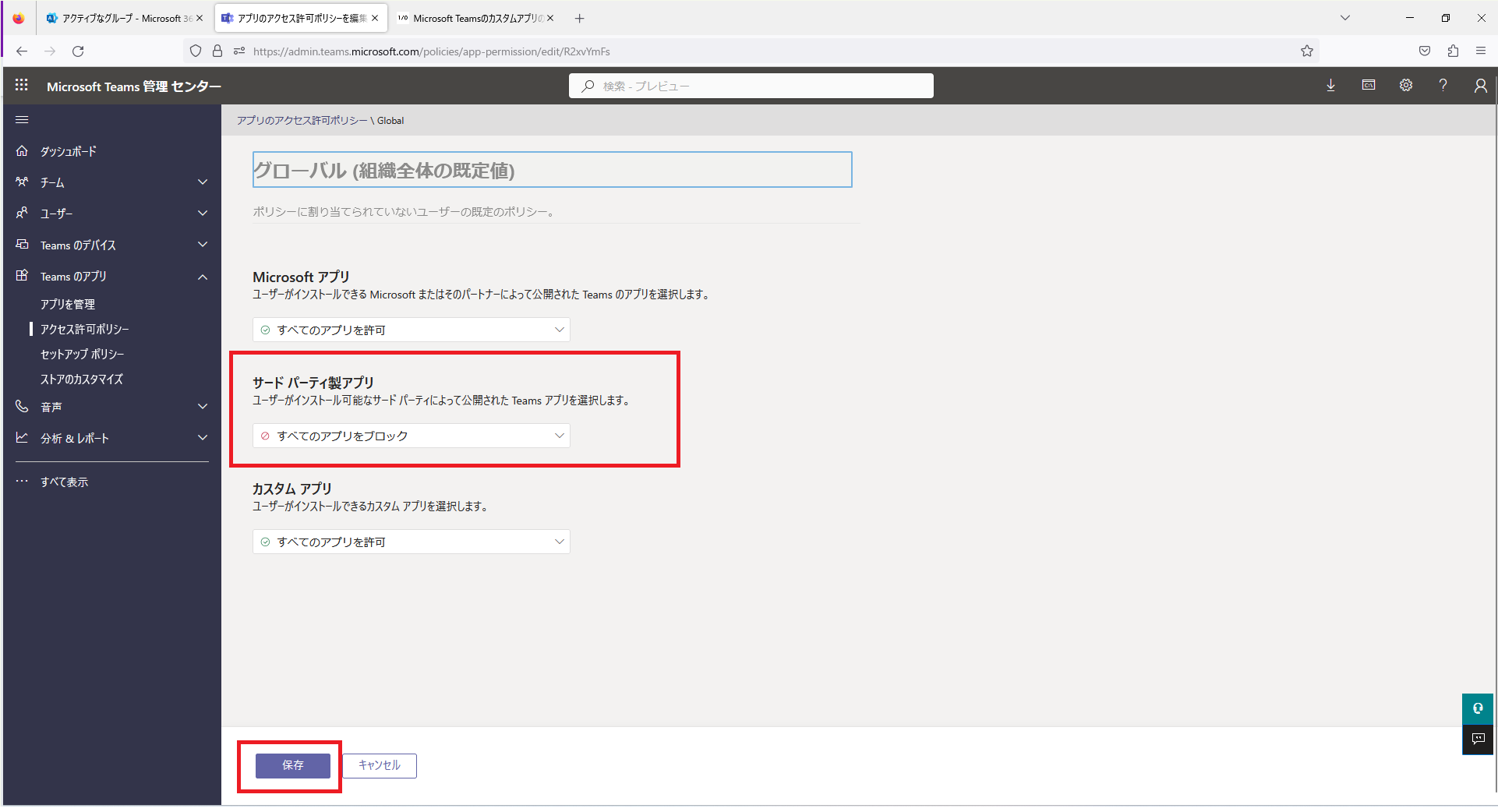The image size is (1498, 812).
Task: Go back to the previous page
Action: pyautogui.click(x=22, y=51)
